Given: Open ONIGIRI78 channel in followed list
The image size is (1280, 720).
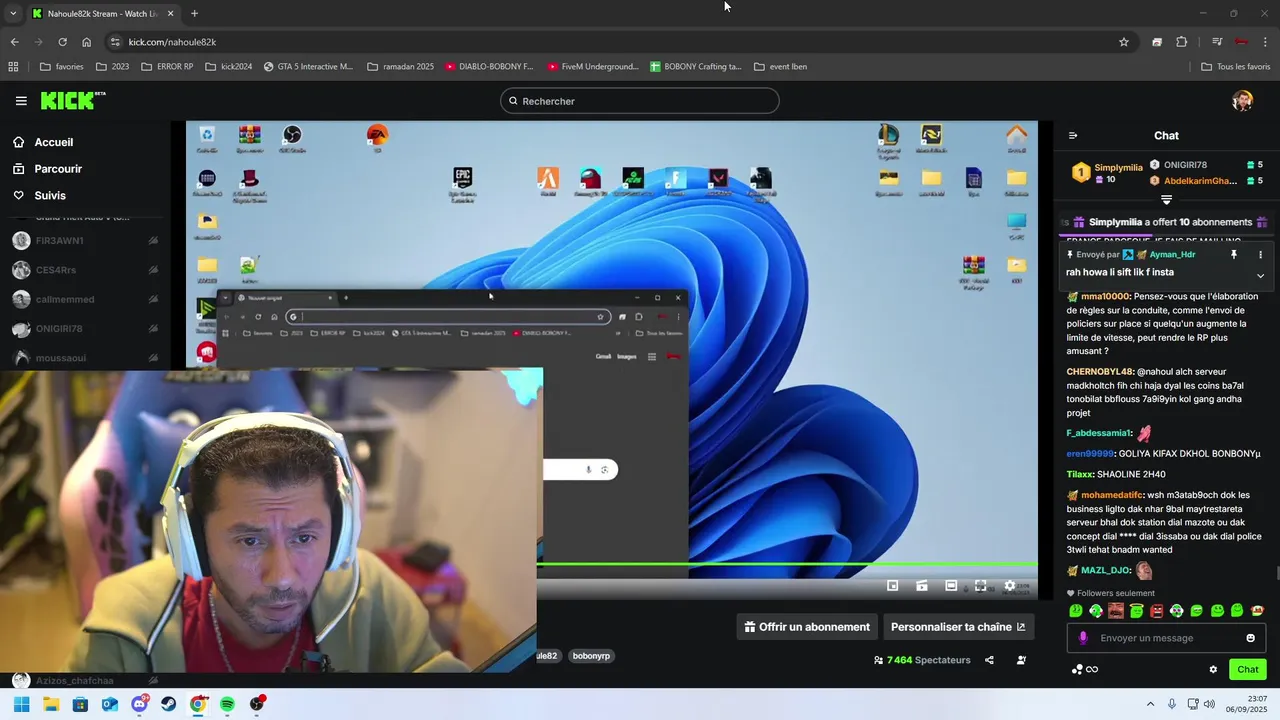Looking at the screenshot, I should coord(85,329).
